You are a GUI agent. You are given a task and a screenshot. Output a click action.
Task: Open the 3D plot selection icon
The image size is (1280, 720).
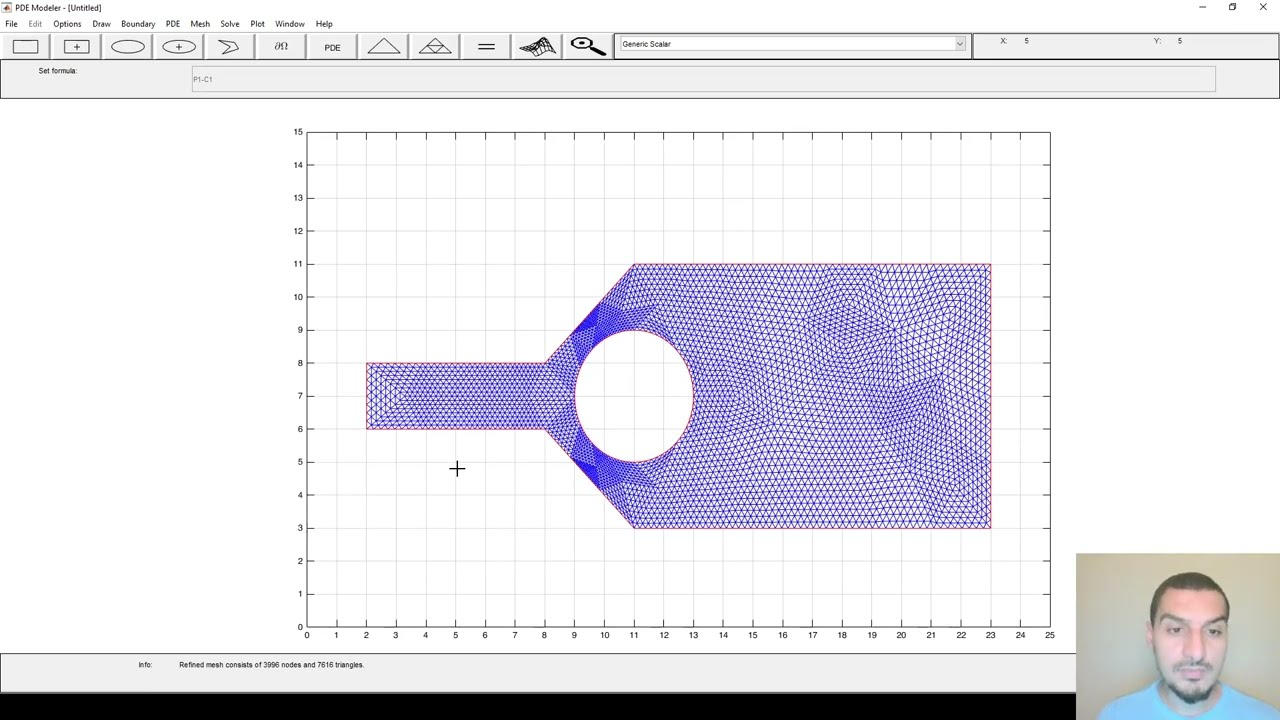point(537,47)
